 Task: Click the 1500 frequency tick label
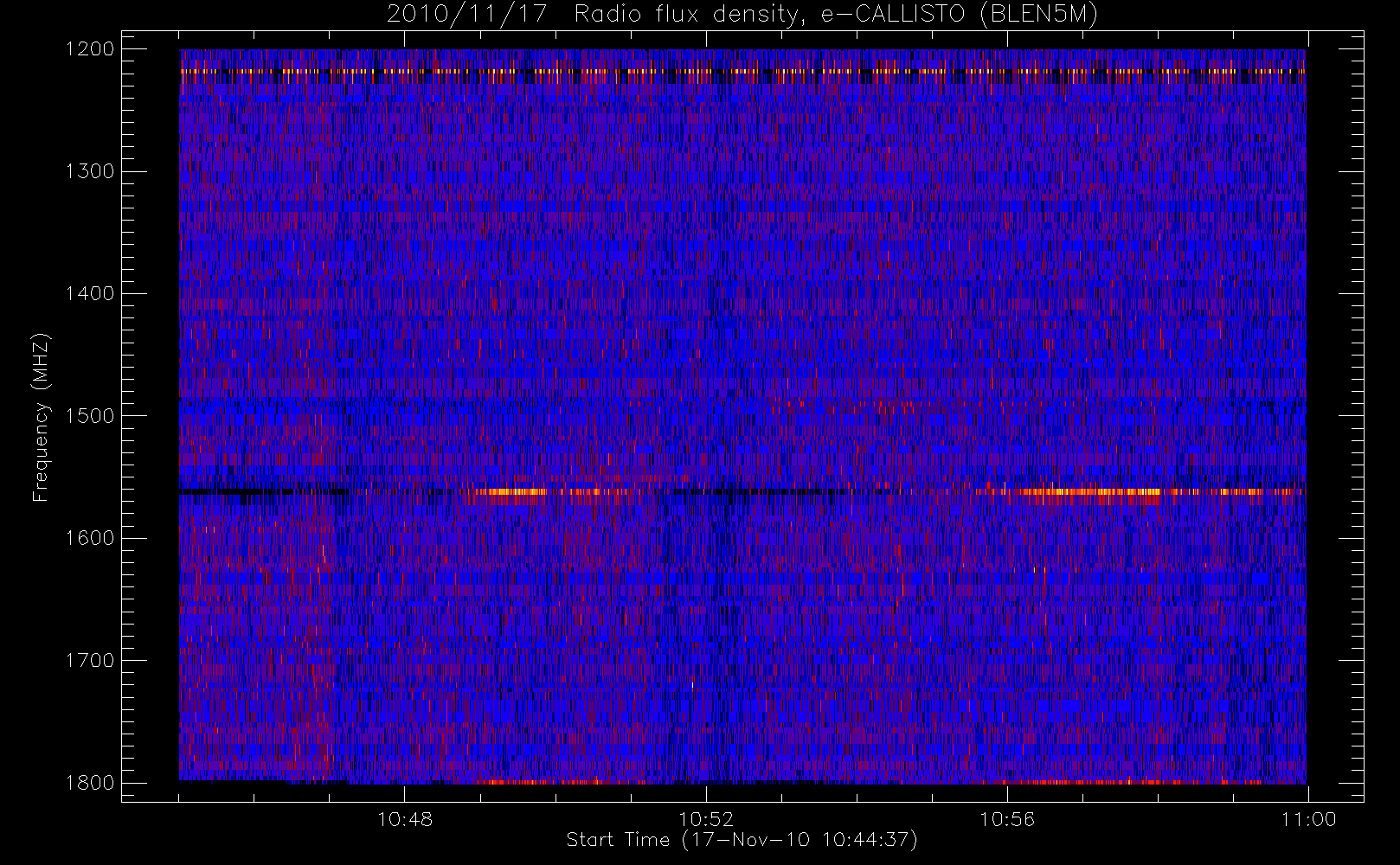tap(90, 416)
